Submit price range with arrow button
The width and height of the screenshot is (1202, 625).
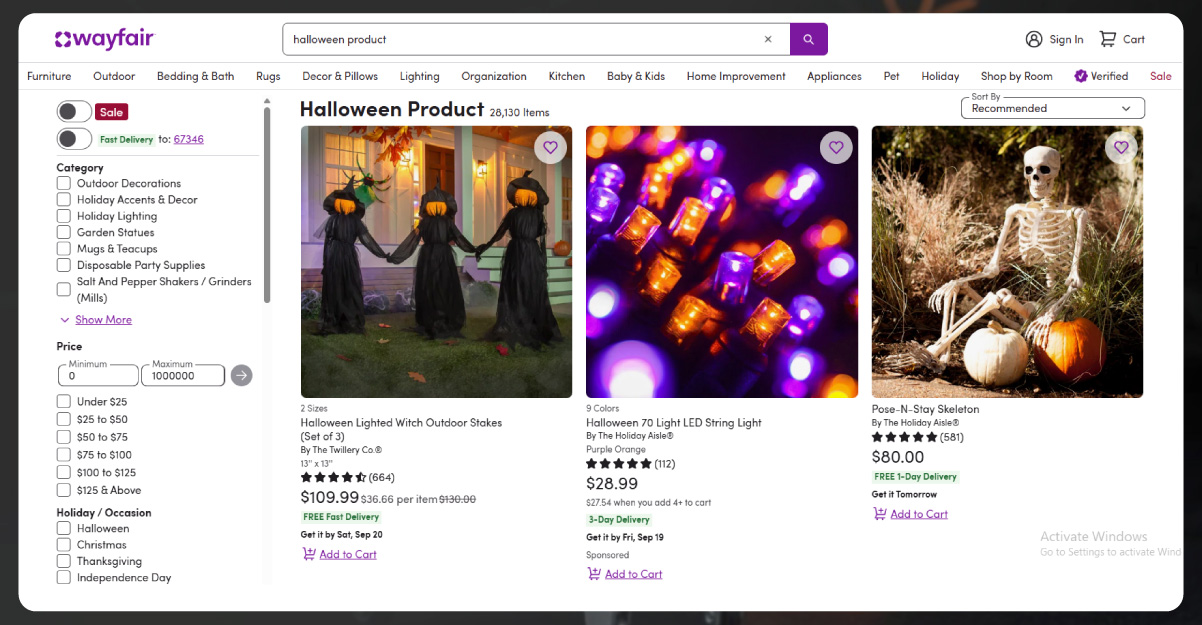pyautogui.click(x=241, y=375)
